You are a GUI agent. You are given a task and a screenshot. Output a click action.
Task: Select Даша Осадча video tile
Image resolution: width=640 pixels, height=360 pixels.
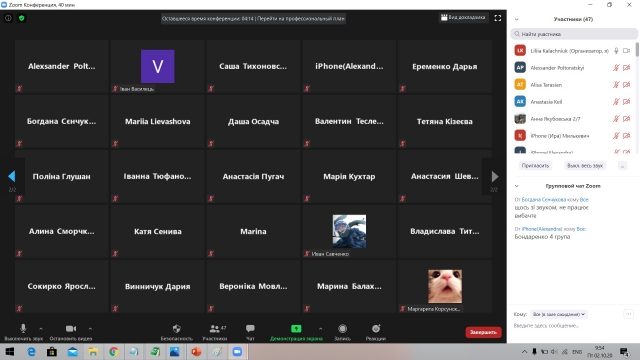click(253, 122)
